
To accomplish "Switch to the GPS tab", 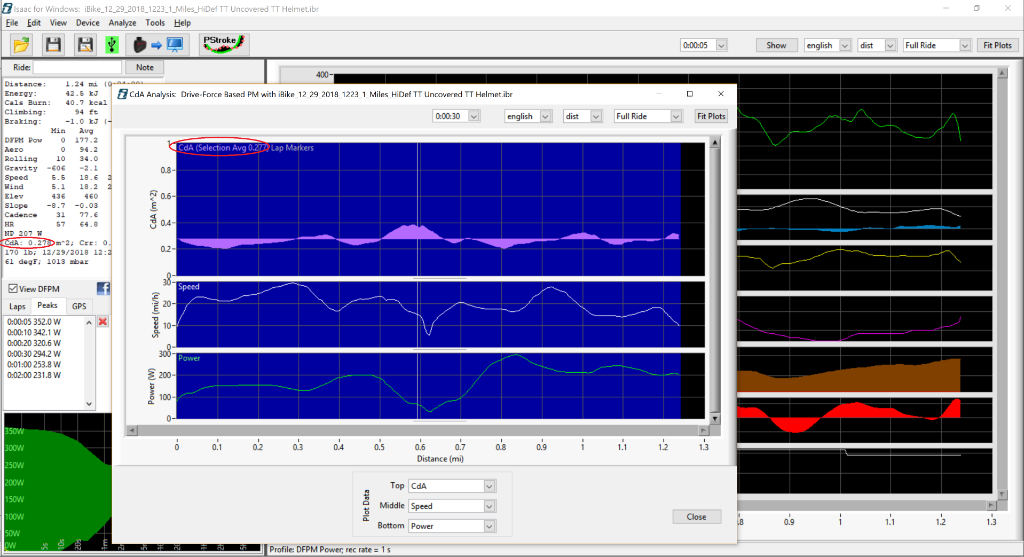I will click(x=79, y=306).
